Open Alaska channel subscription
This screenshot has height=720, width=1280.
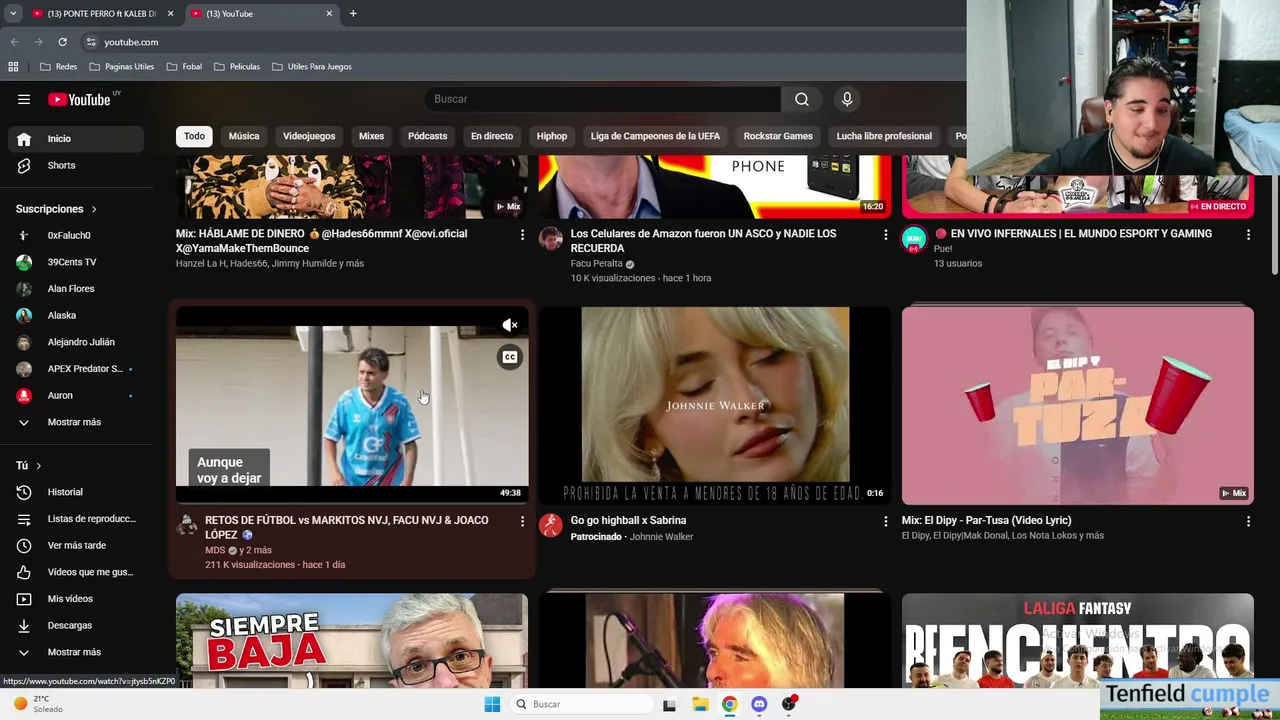pos(76,315)
